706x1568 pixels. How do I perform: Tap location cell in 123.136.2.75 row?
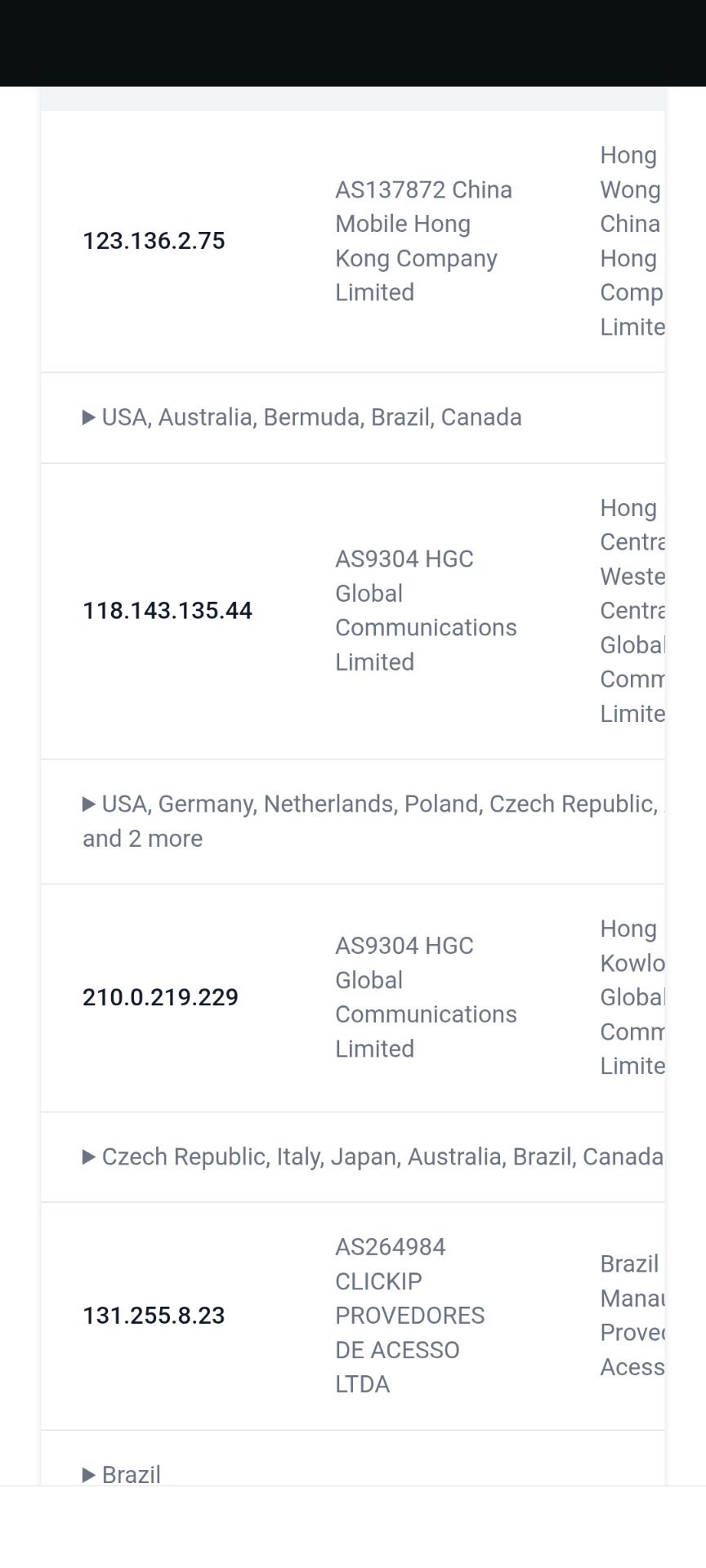[631, 241]
